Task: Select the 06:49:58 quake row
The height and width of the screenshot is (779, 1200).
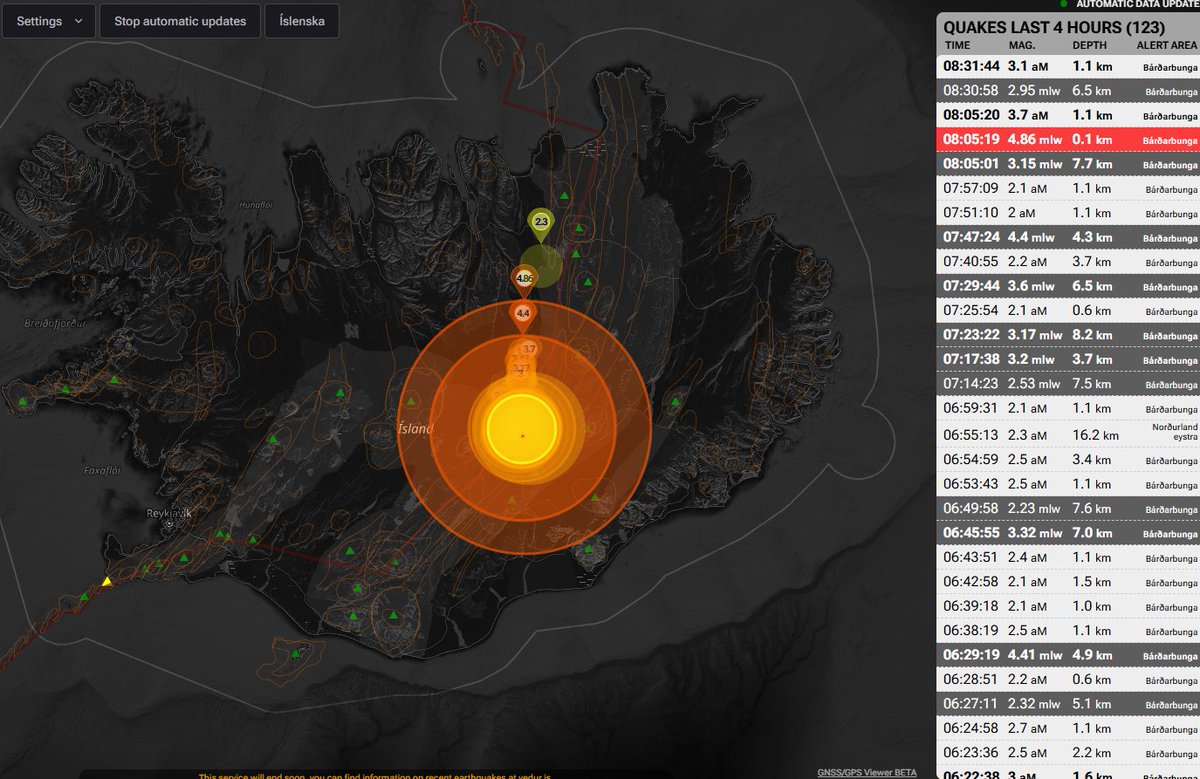Action: (1067, 509)
